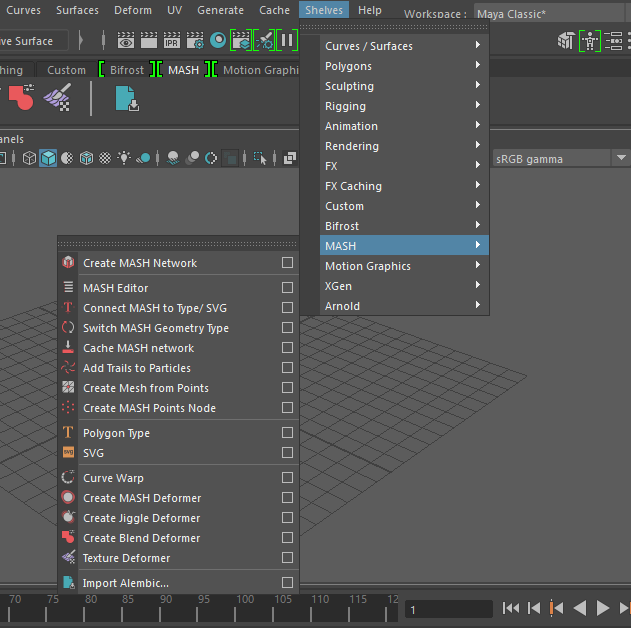This screenshot has height=628, width=631.
Task: Click the current frame number field
Action: pyautogui.click(x=449, y=609)
